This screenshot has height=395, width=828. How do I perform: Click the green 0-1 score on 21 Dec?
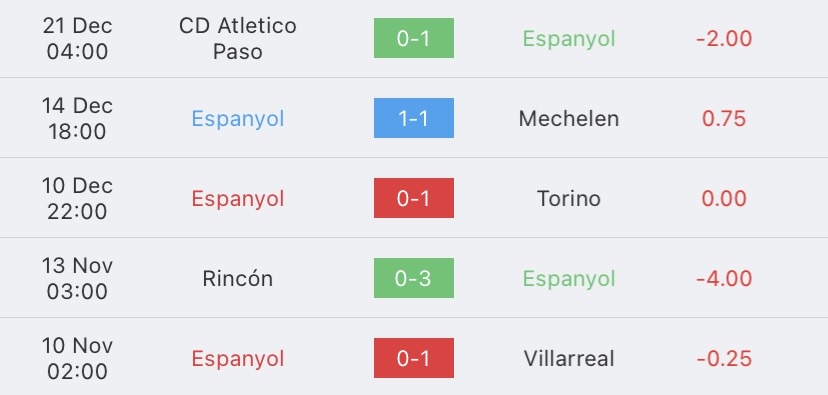tap(413, 38)
